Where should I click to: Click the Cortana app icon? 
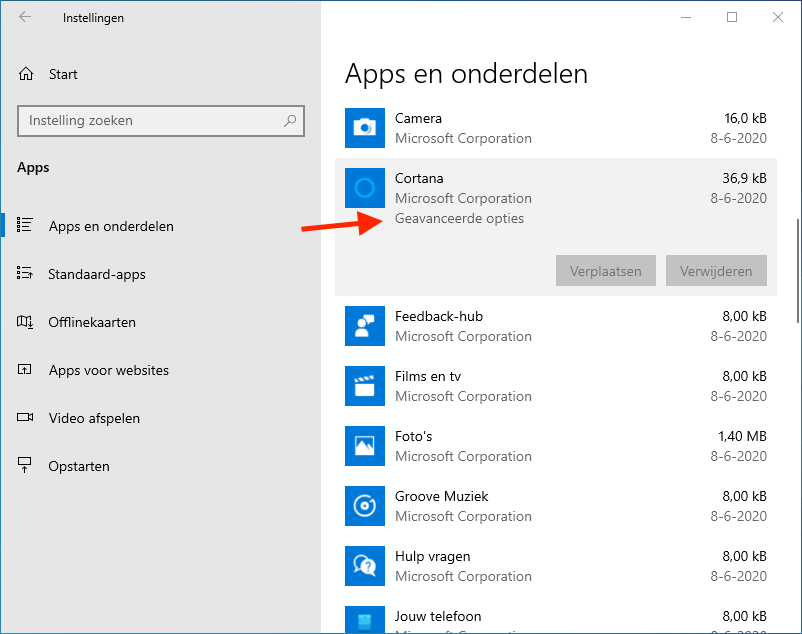365,187
